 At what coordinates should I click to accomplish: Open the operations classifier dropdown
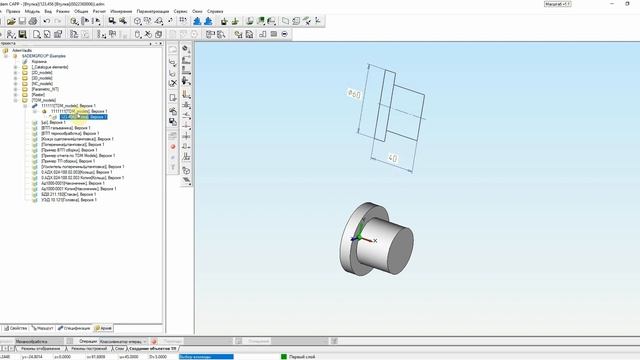coord(123,341)
